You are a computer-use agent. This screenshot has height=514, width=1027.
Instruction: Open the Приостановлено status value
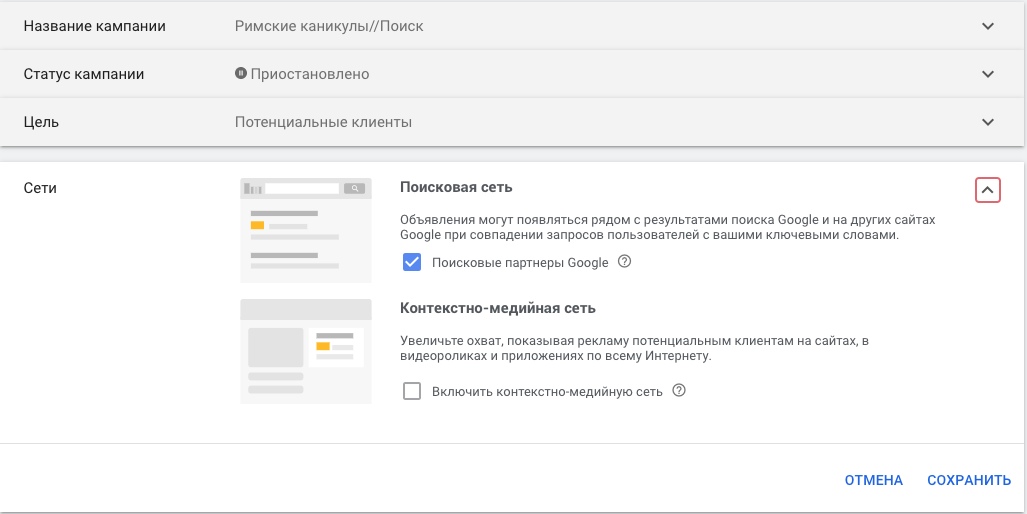click(310, 74)
